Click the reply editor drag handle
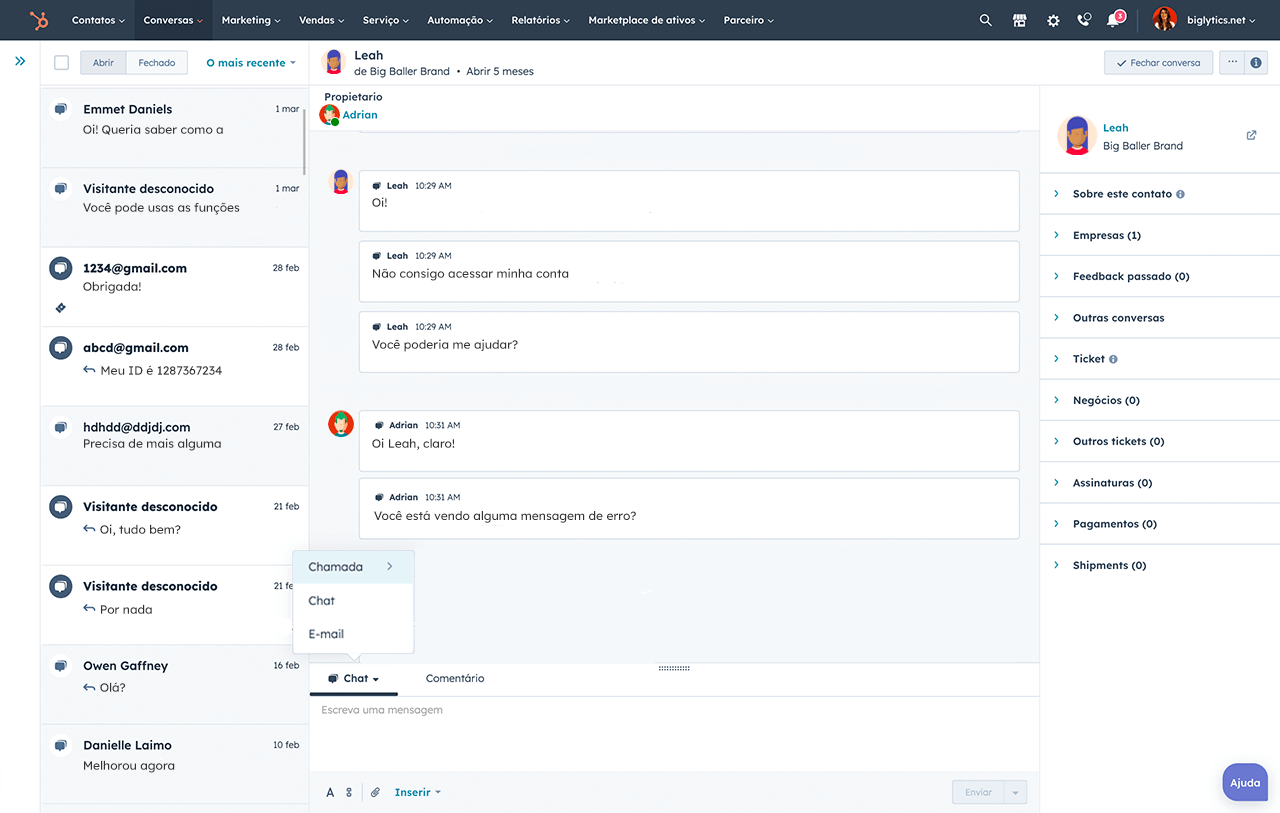 pos(674,668)
